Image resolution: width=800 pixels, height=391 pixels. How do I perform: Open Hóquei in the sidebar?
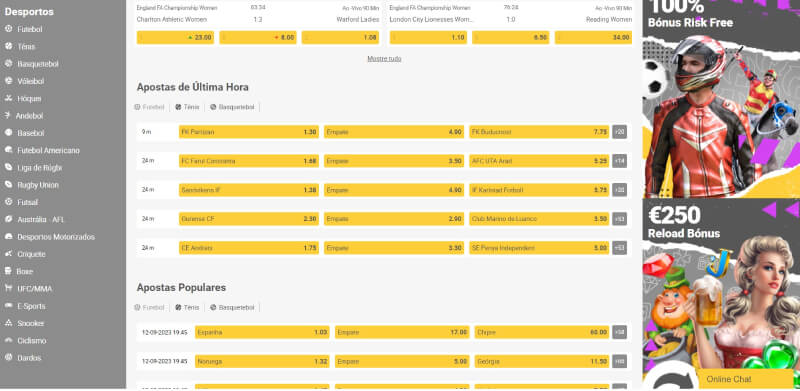pyautogui.click(x=29, y=99)
